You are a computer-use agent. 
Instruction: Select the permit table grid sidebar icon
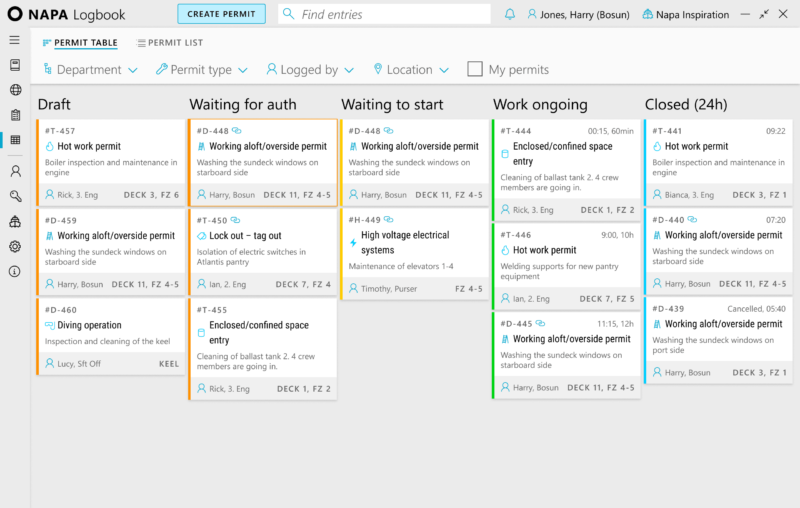(15, 140)
